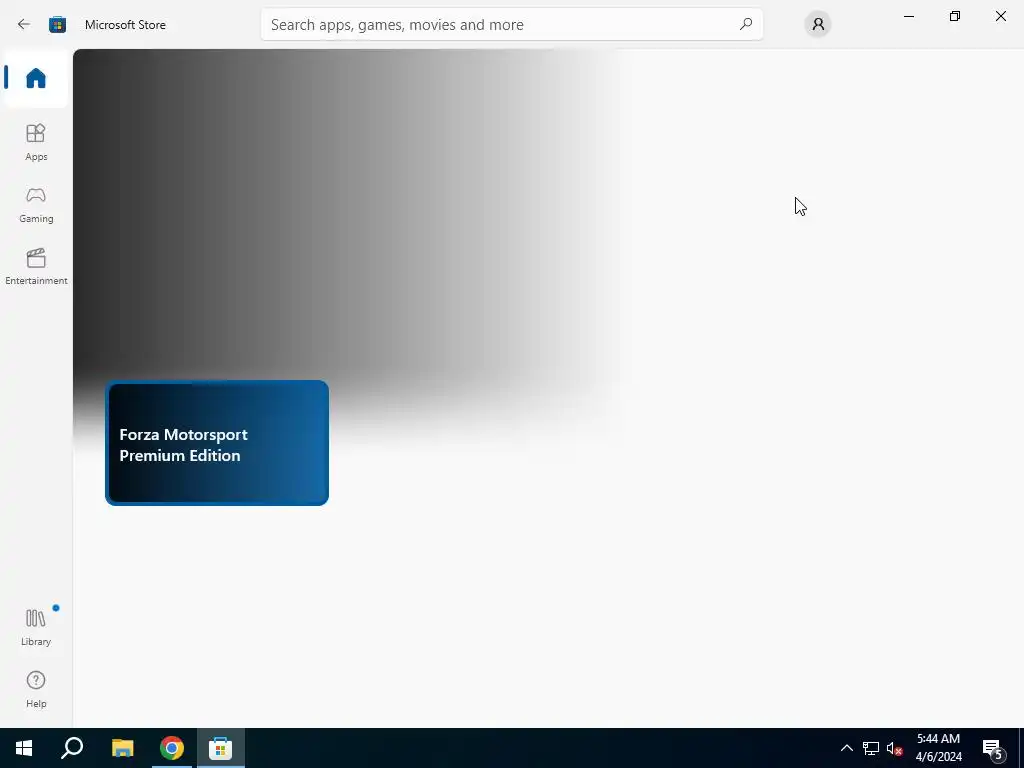Open the Help section
The image size is (1024, 768).
pos(36,689)
